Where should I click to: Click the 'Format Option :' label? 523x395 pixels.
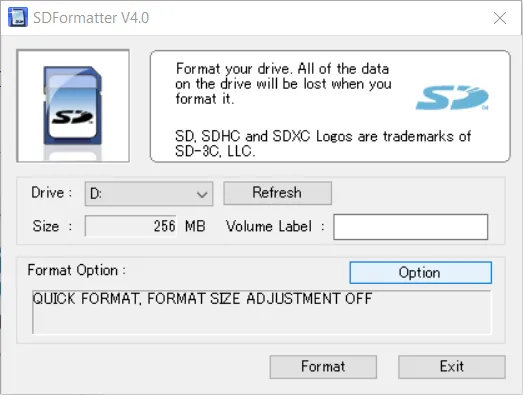click(77, 270)
